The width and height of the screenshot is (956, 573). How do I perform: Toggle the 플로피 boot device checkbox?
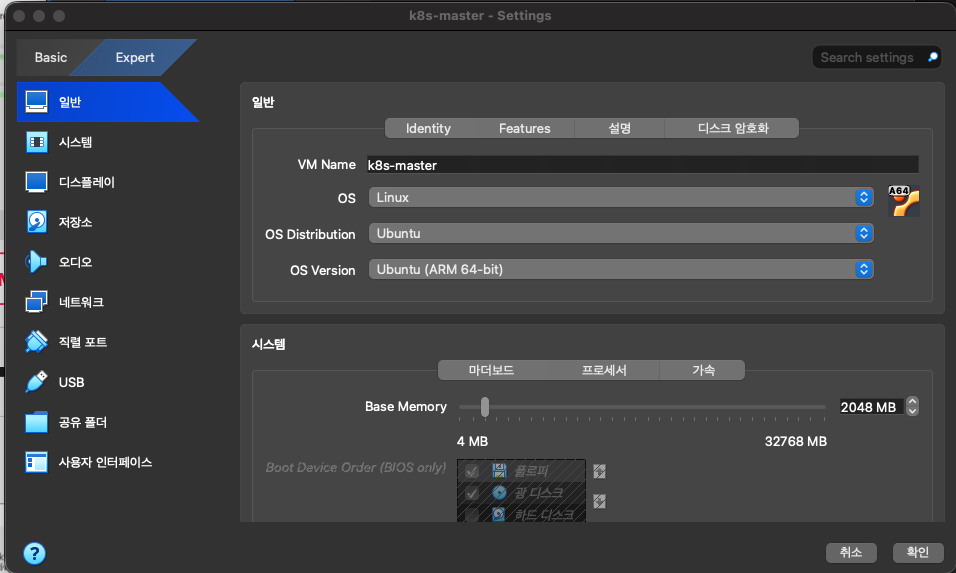472,471
